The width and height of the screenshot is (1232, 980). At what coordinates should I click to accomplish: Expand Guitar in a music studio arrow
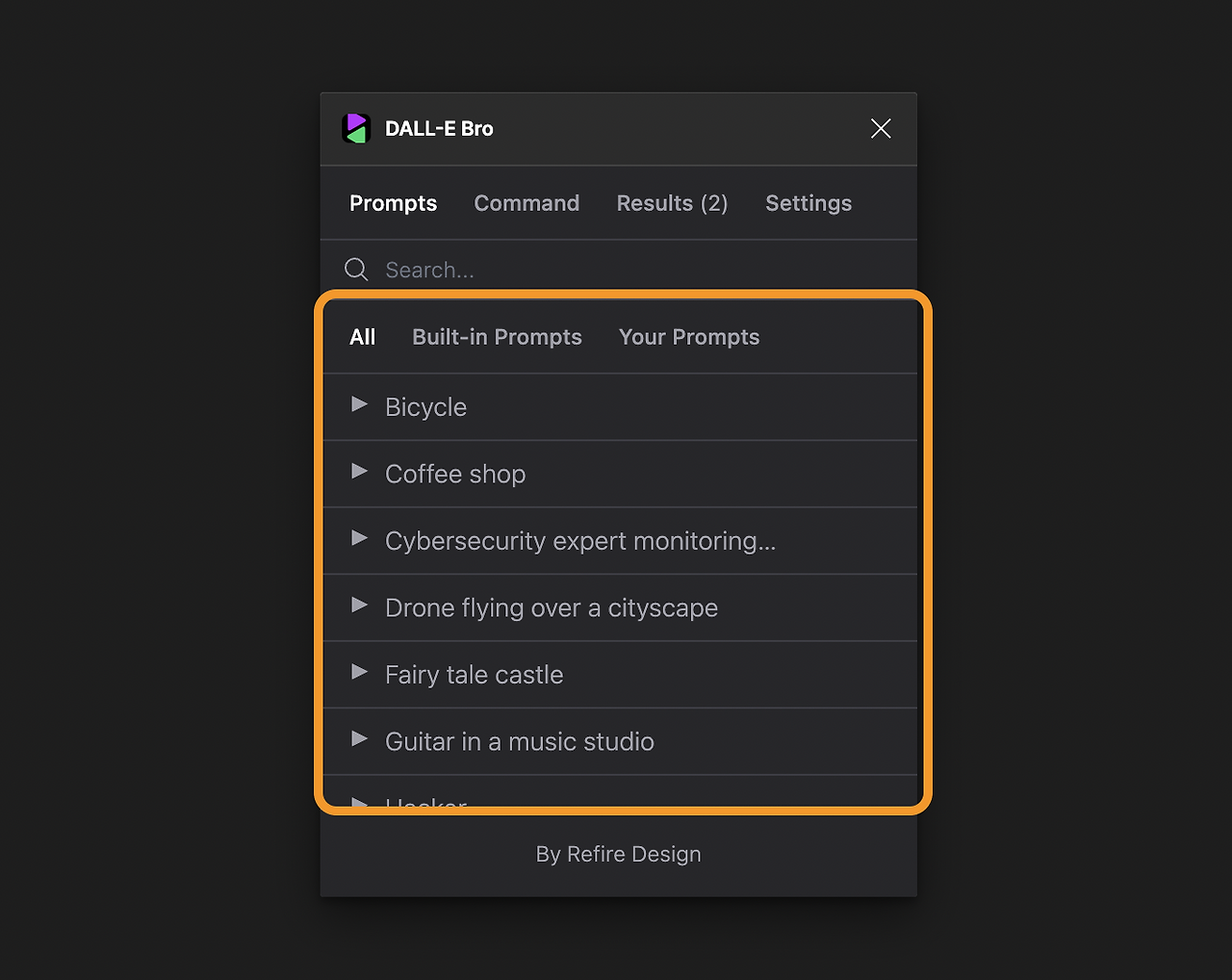click(x=360, y=739)
